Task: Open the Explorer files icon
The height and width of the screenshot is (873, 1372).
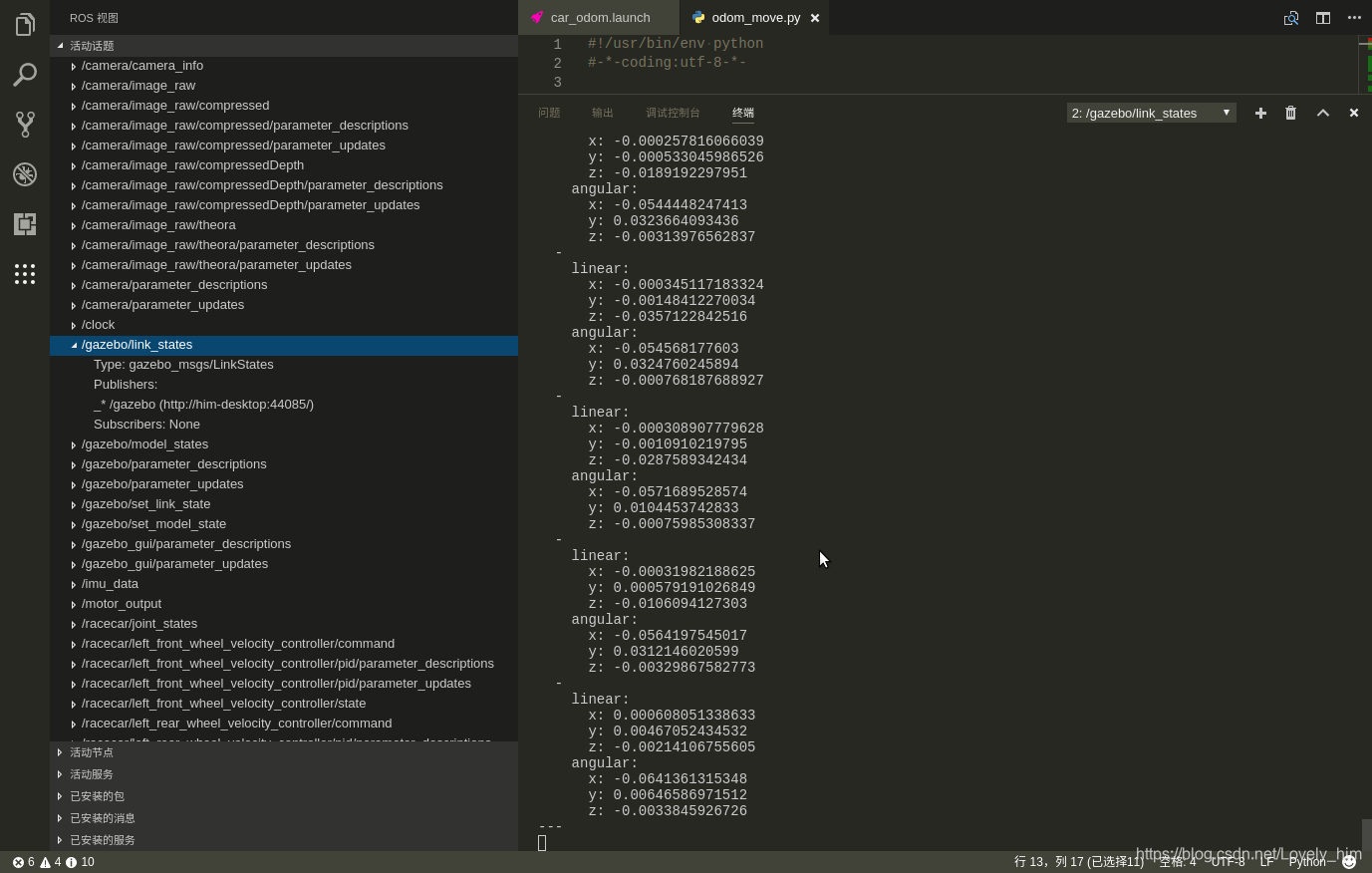Action: tap(25, 25)
